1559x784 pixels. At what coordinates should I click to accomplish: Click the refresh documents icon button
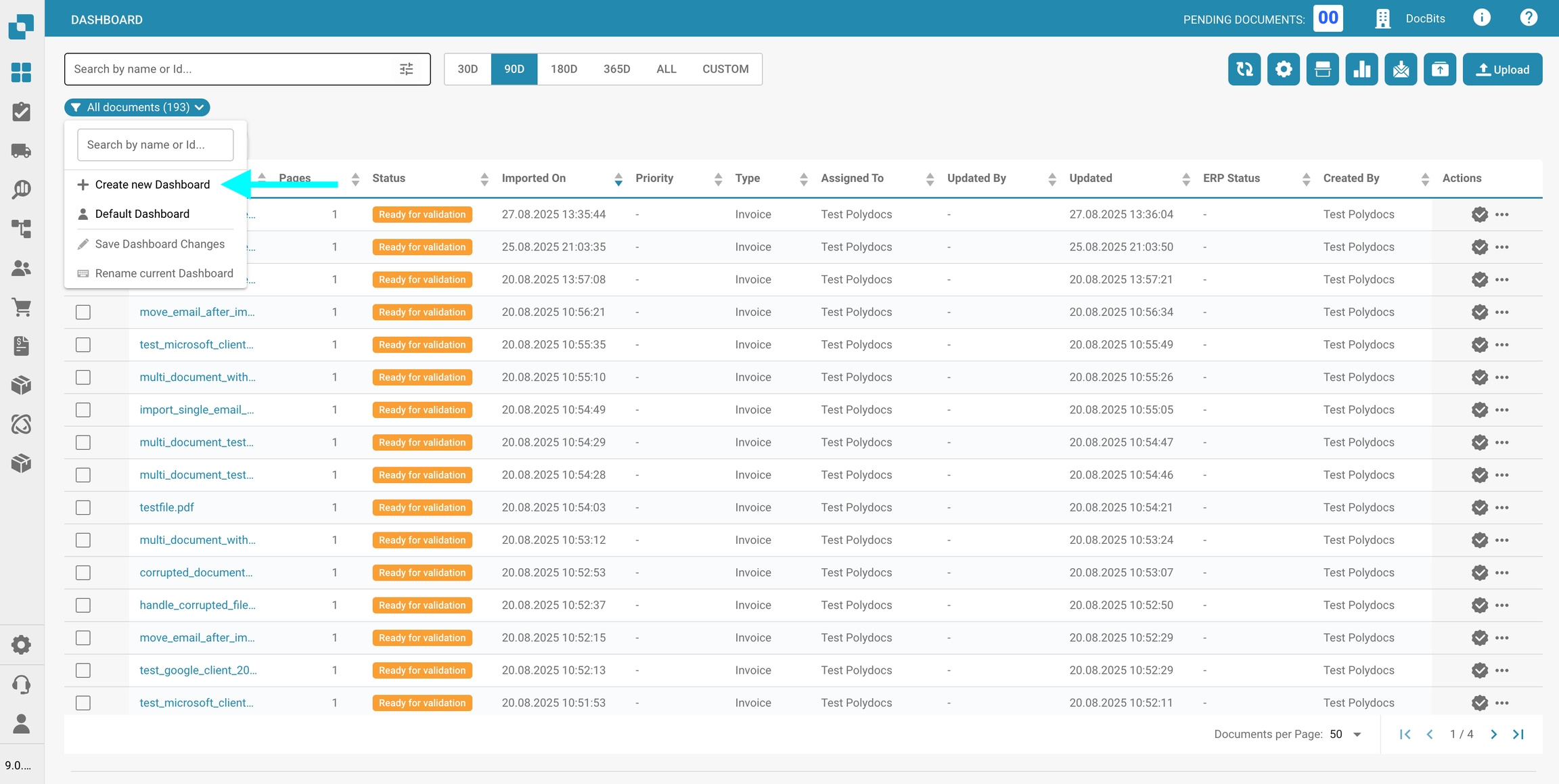1244,69
